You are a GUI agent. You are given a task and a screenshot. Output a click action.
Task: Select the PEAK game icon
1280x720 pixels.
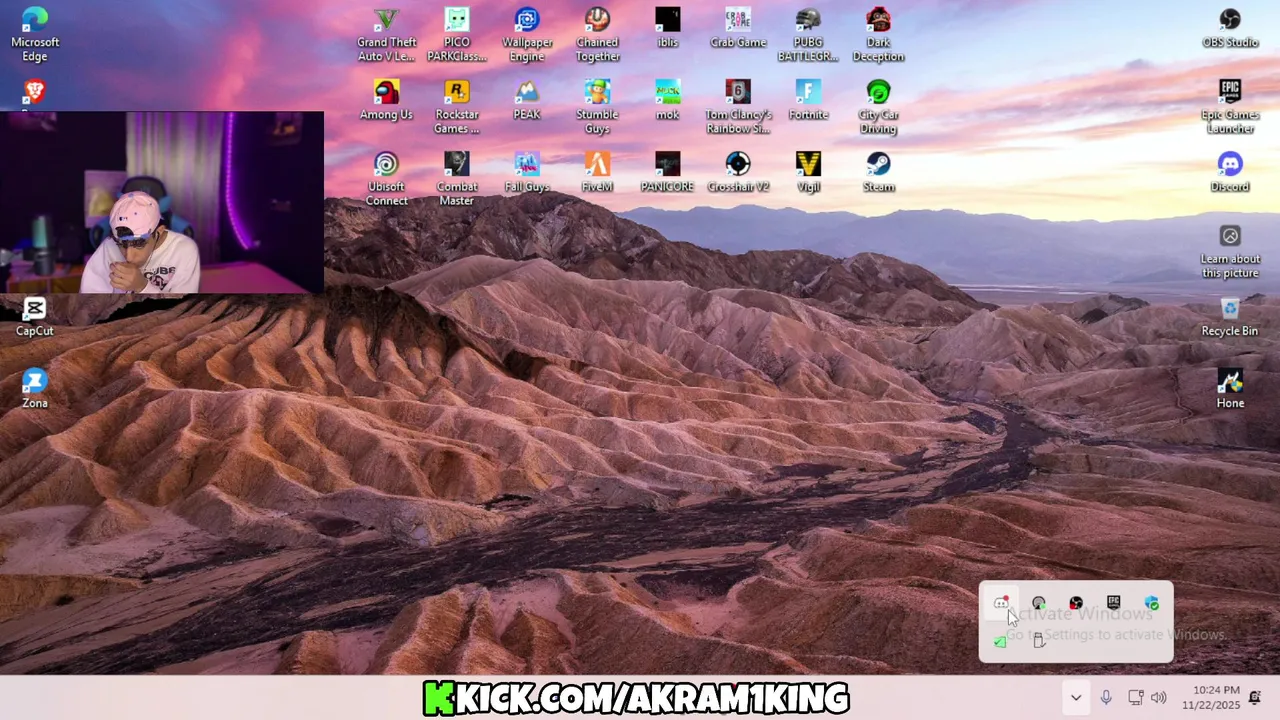[x=527, y=99]
